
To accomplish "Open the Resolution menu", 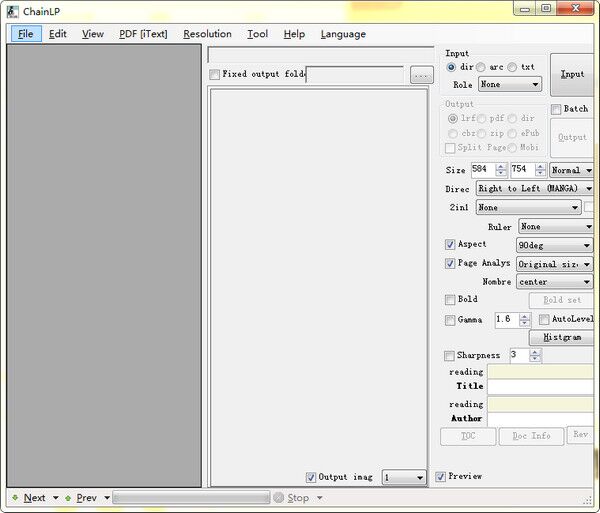I will 207,34.
